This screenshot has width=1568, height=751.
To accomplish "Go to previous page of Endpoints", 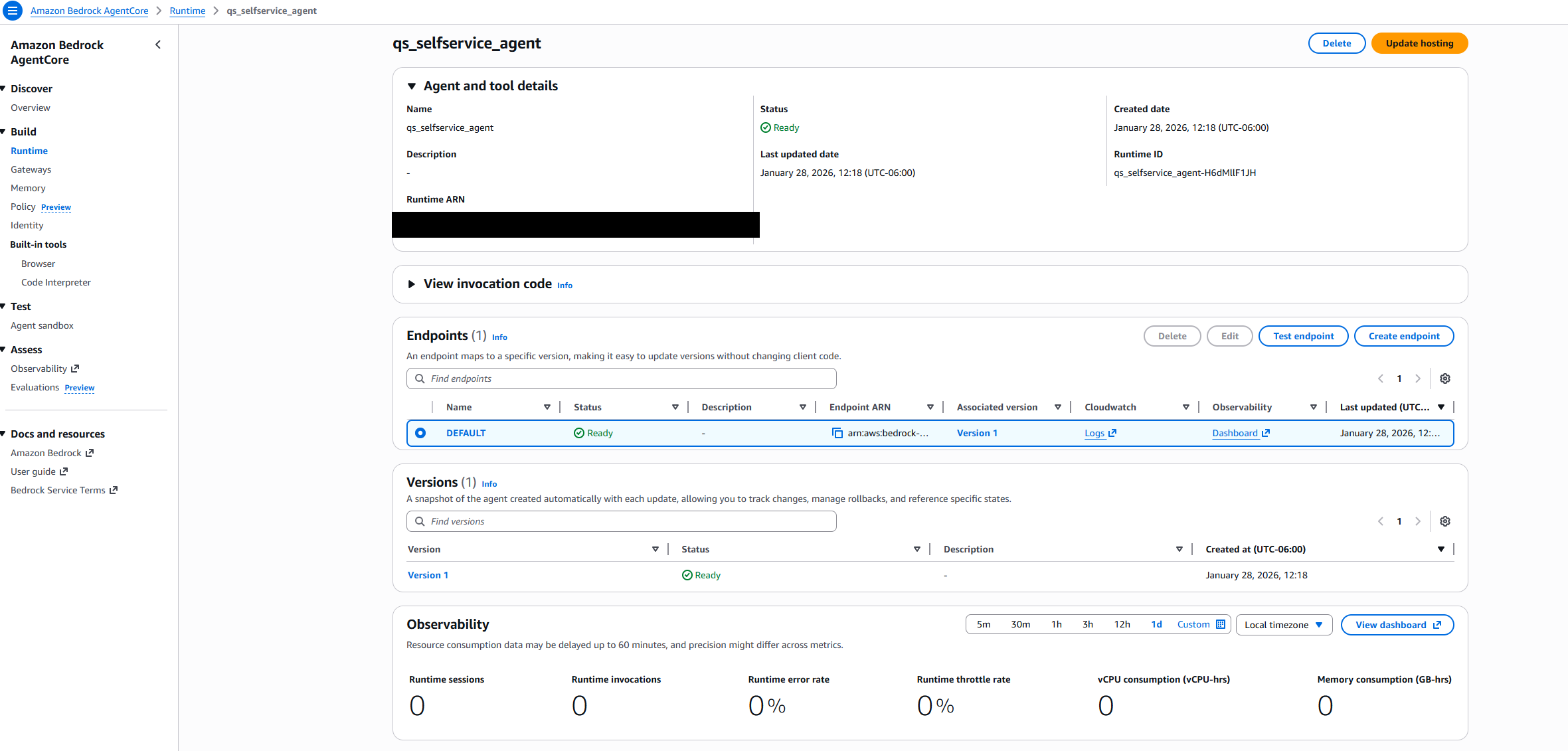I will pos(1381,378).
